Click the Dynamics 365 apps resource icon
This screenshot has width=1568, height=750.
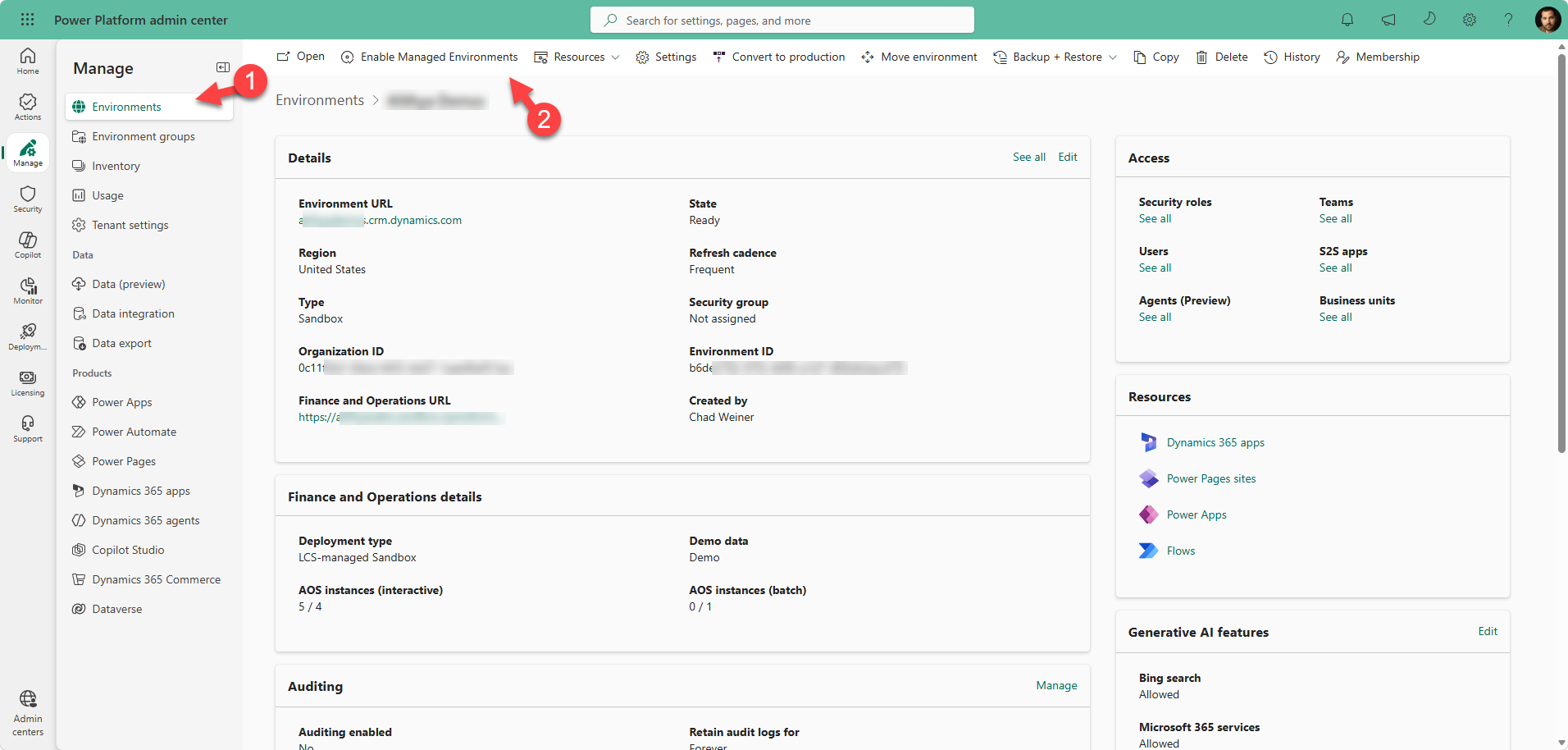click(x=1149, y=442)
